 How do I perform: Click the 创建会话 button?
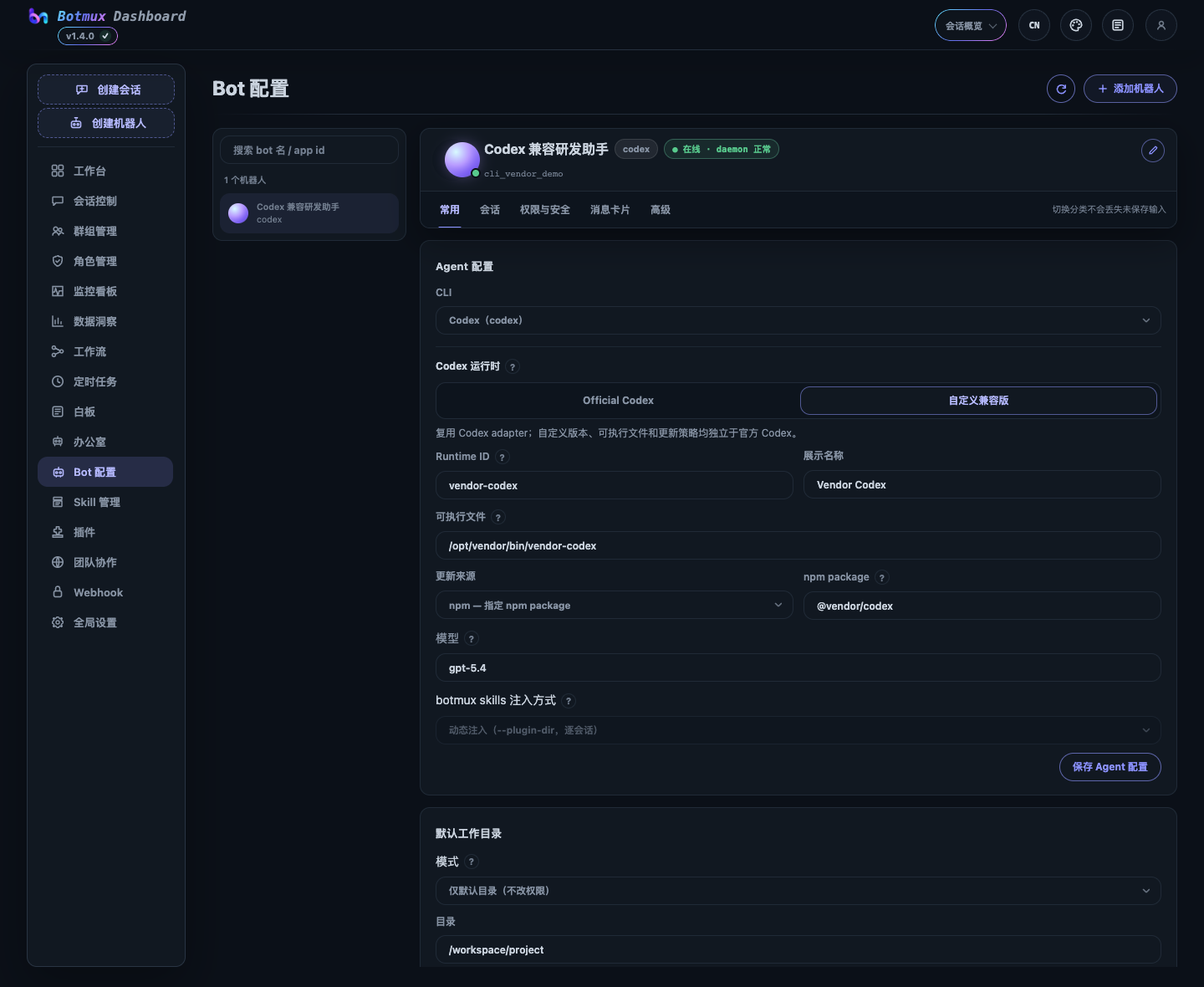coord(106,89)
